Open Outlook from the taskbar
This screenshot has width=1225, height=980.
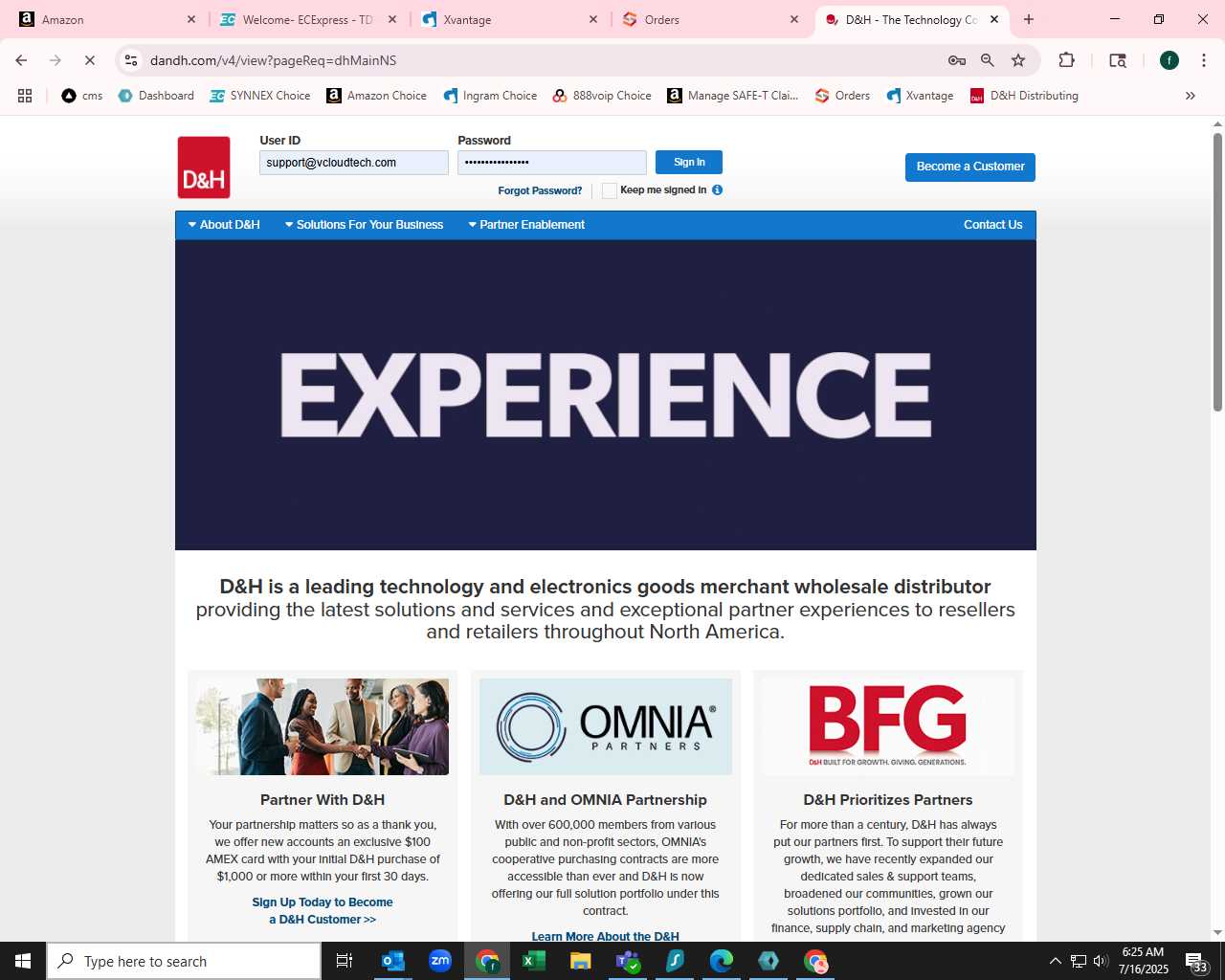393,961
